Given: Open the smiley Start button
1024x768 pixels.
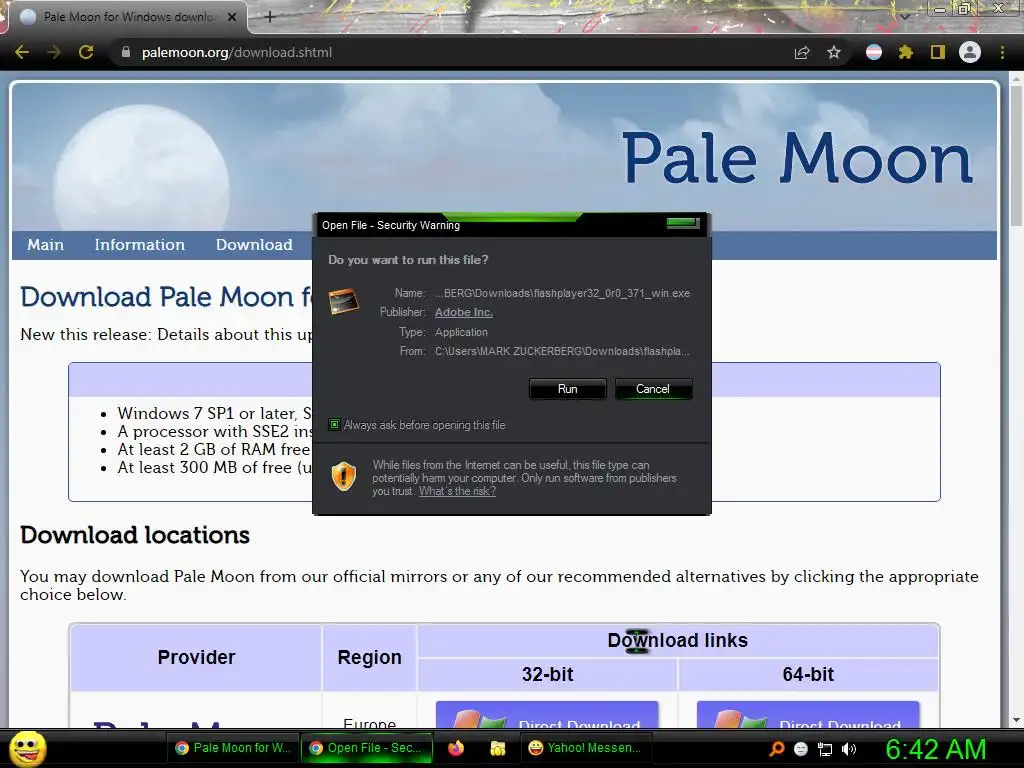Looking at the screenshot, I should click(27, 748).
